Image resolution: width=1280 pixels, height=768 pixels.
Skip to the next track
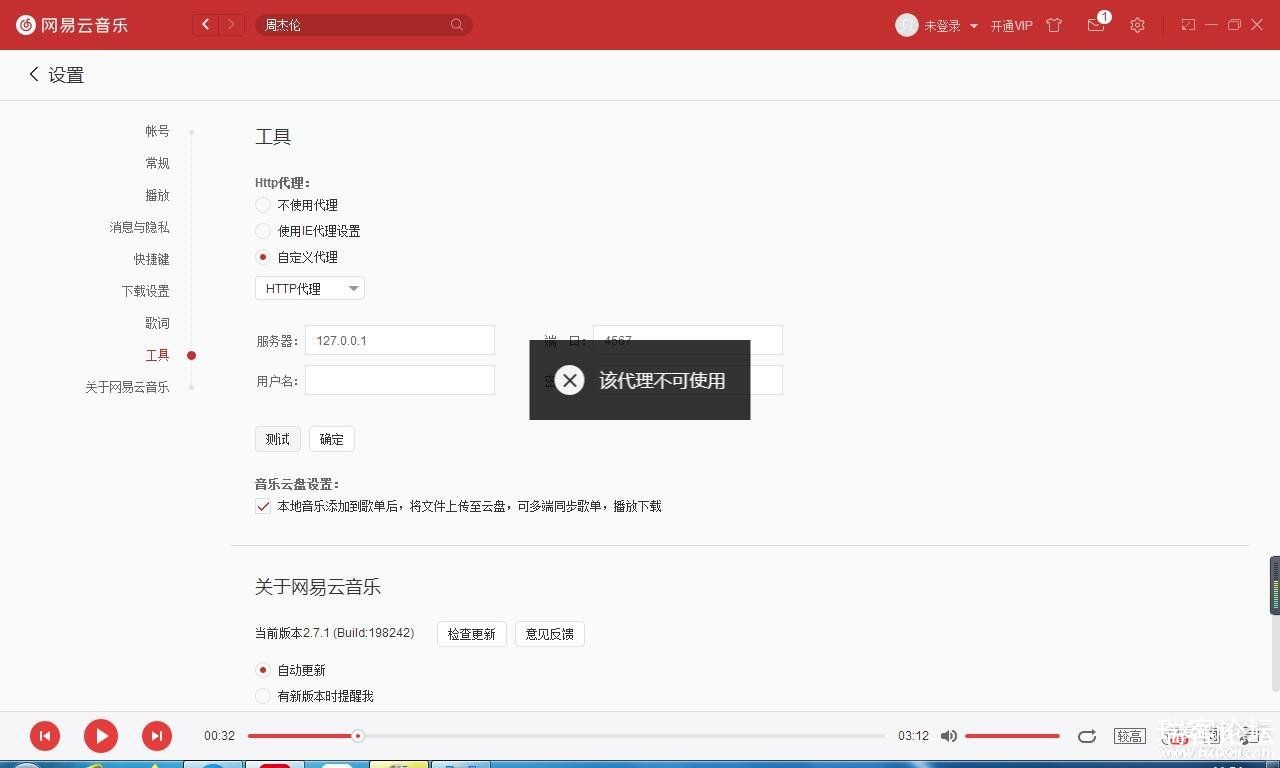click(x=156, y=736)
